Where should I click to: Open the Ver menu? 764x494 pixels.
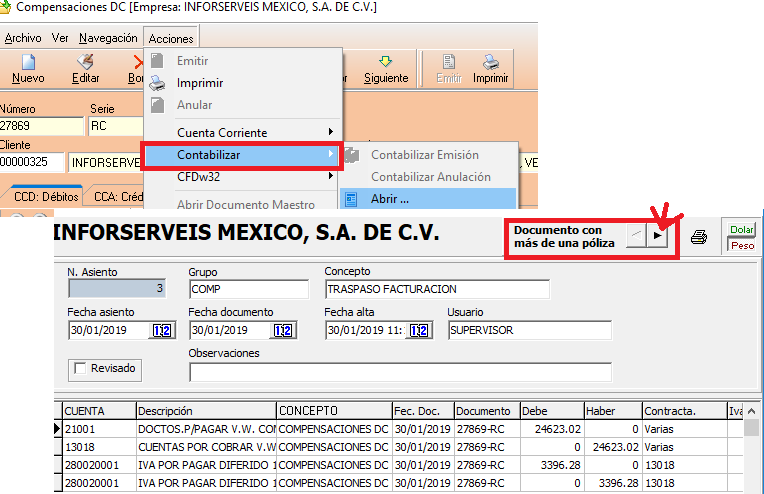pos(60,38)
